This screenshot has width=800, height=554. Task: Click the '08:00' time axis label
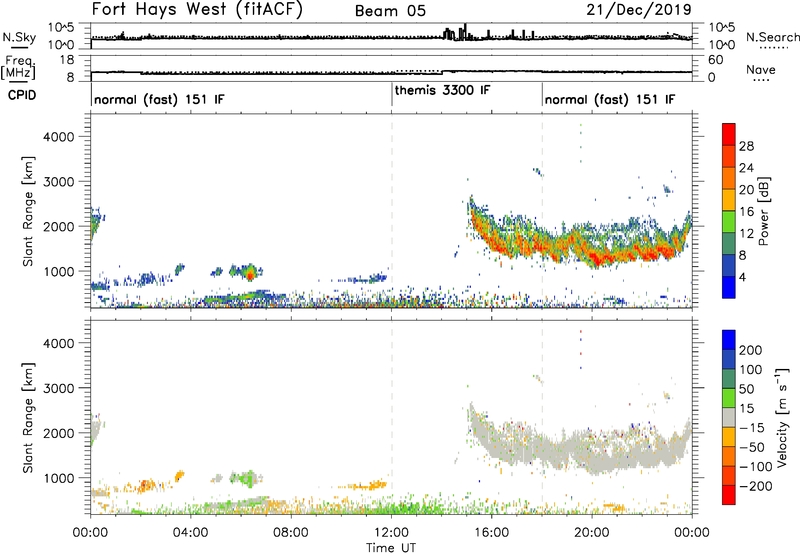pos(291,533)
